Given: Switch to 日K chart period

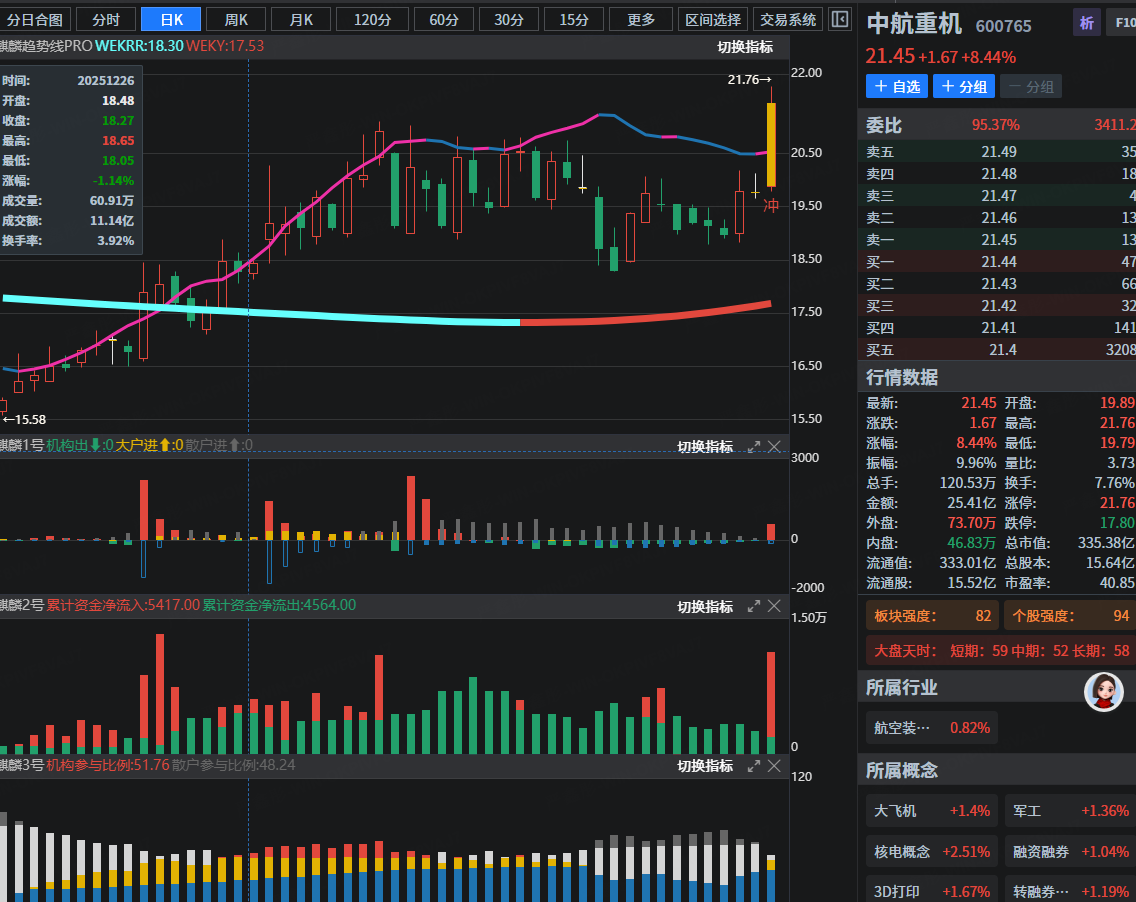Looking at the screenshot, I should (170, 19).
